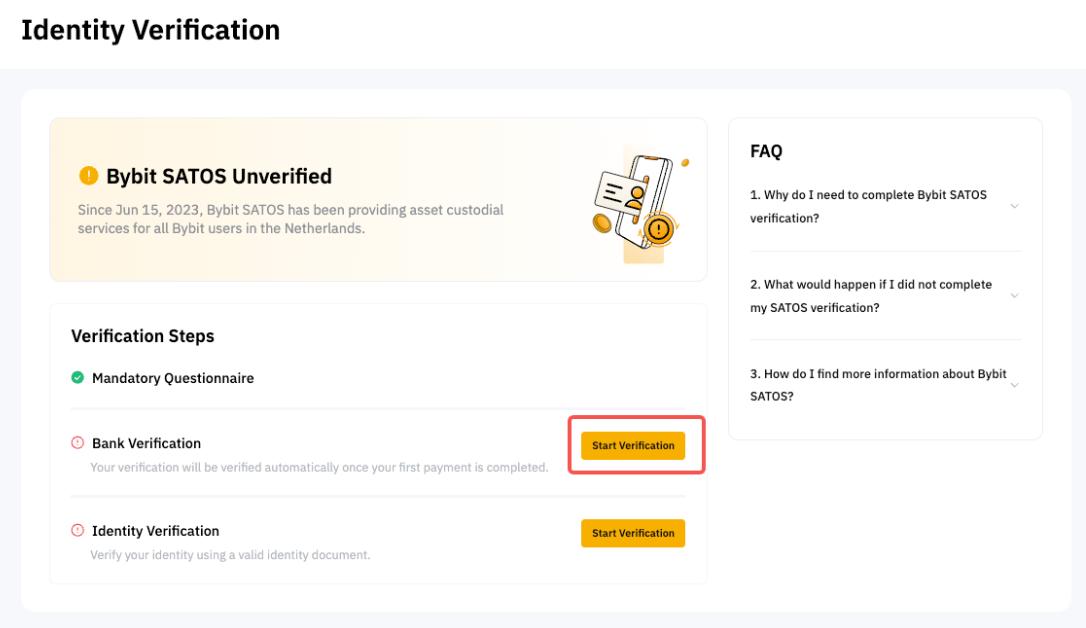Click the Identity Verification page title
This screenshot has height=628, width=1086.
[150, 30]
